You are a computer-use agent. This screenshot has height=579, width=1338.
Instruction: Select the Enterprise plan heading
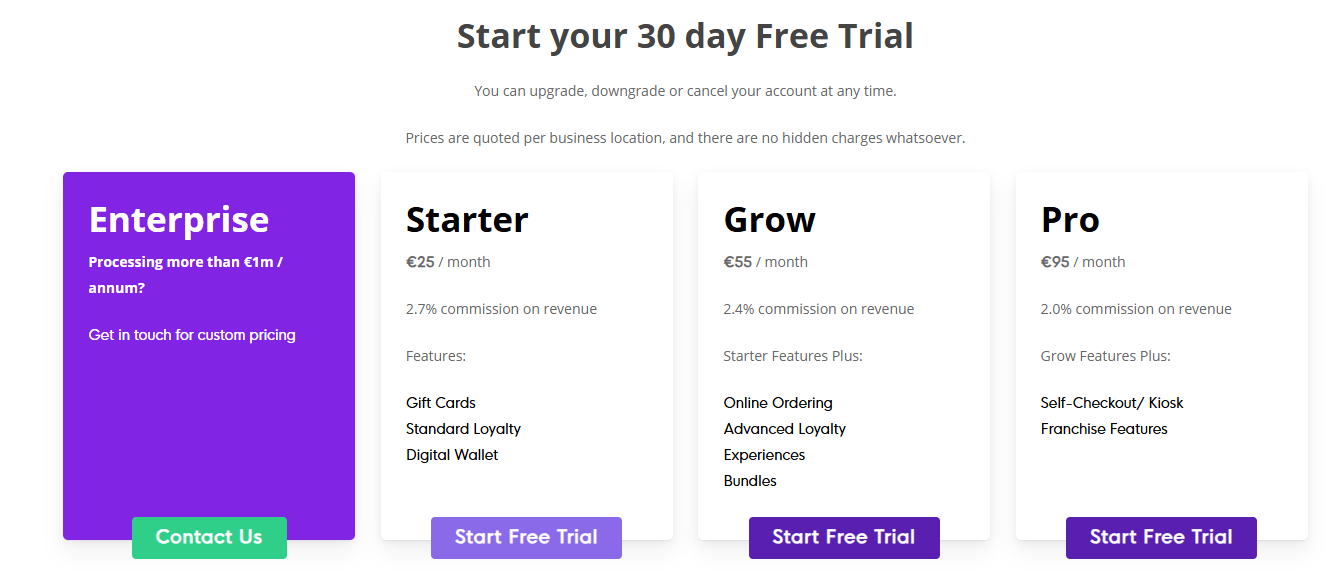(179, 220)
